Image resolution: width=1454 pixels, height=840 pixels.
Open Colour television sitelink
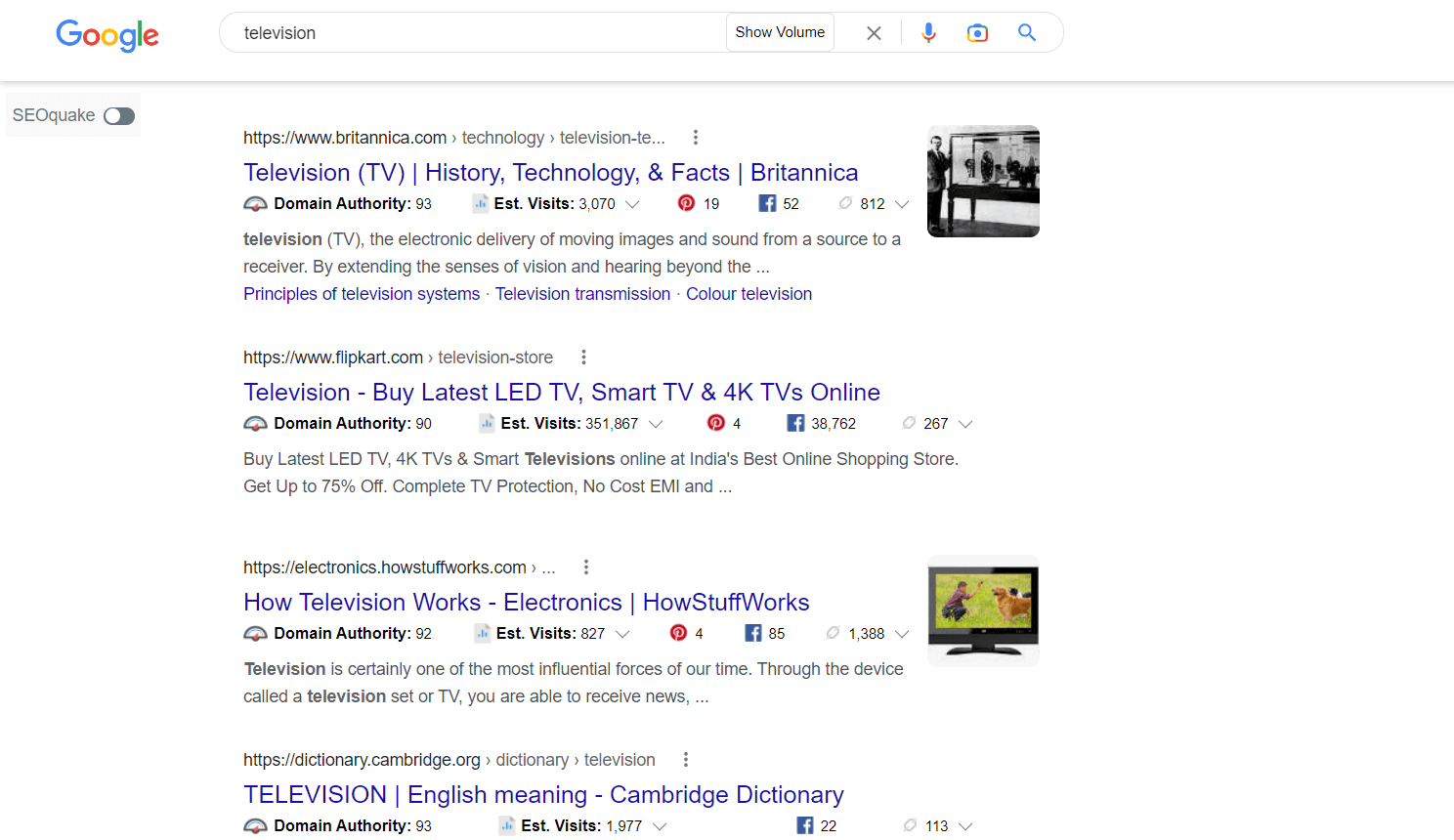(748, 294)
